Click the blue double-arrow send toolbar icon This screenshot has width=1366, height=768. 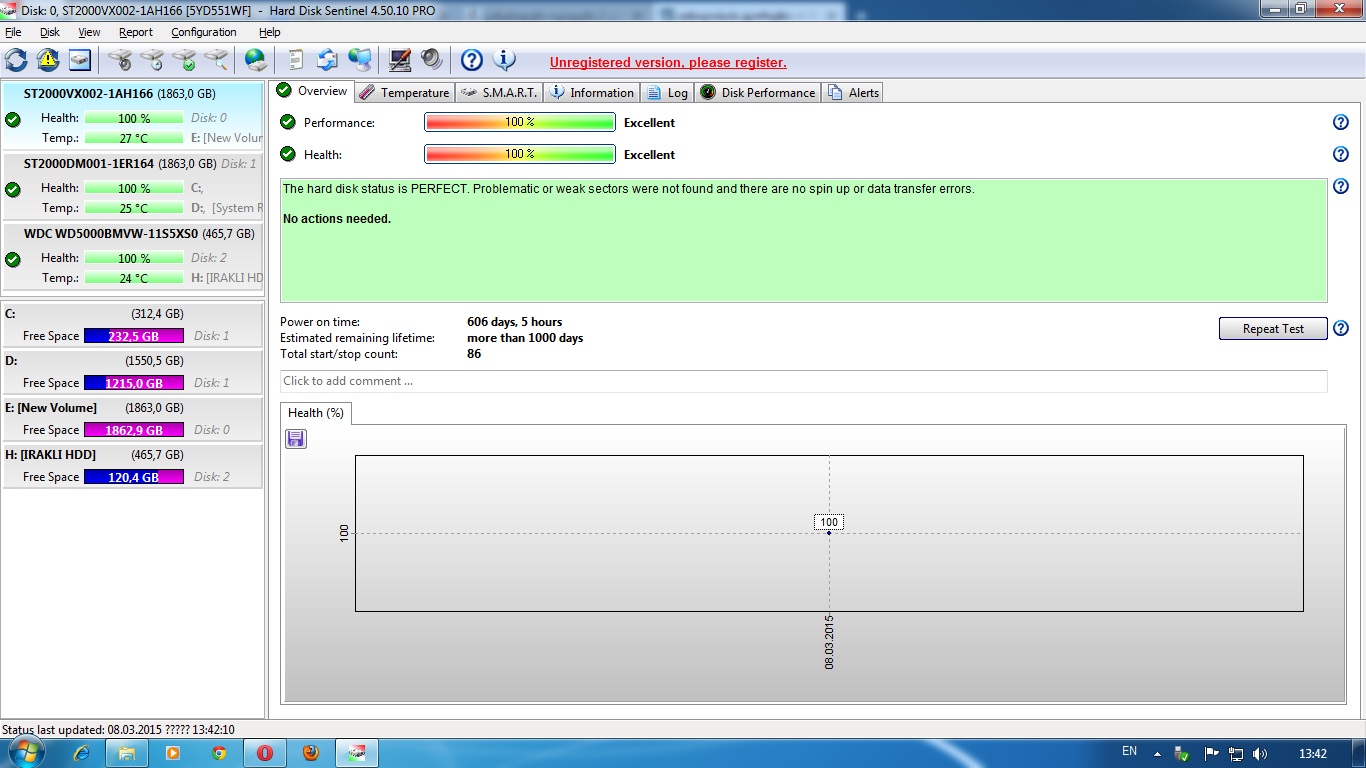pos(327,60)
